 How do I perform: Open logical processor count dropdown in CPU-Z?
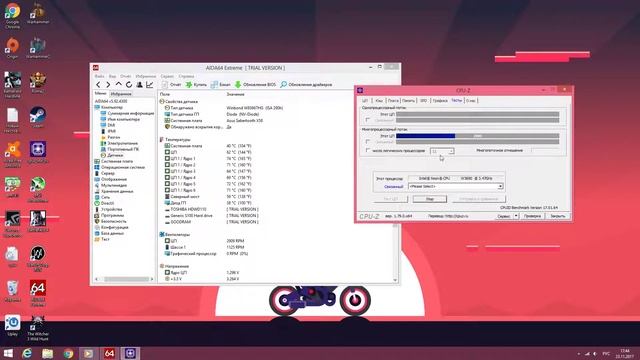pyautogui.click(x=442, y=151)
